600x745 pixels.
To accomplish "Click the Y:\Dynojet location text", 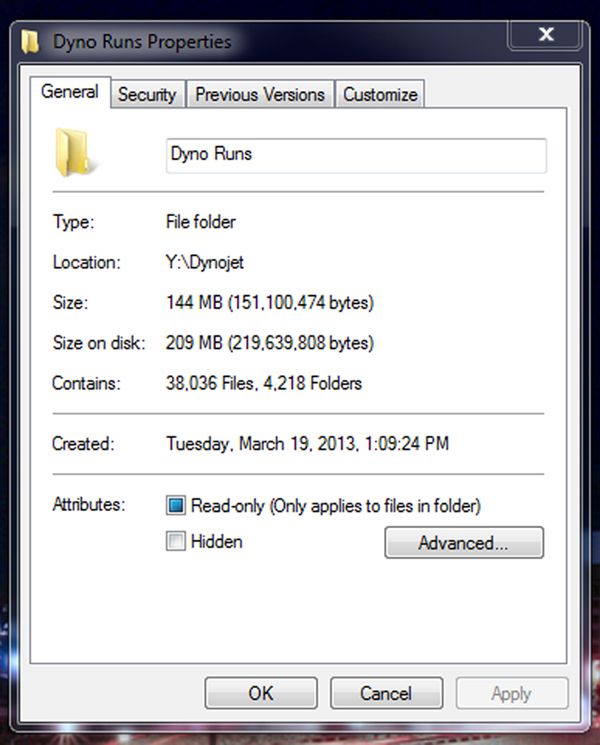I will 205,262.
